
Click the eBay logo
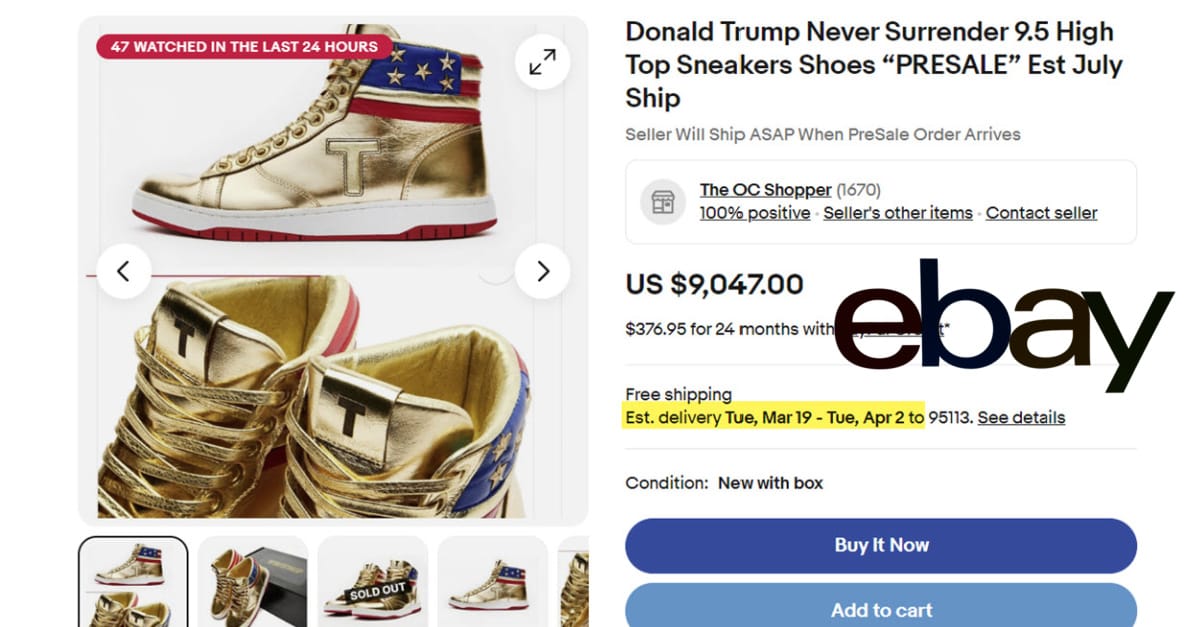point(1003,322)
